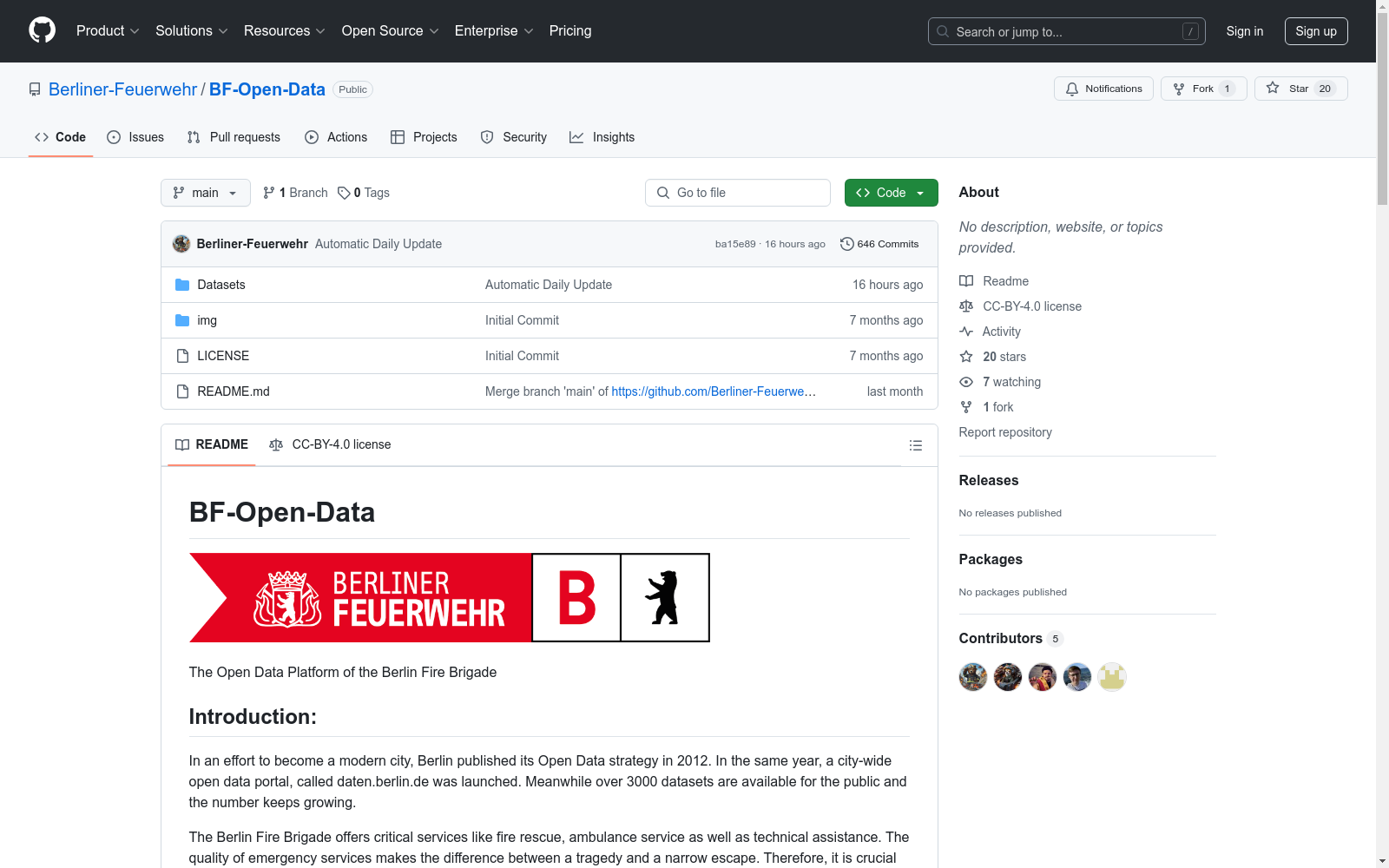Click the Readme book icon in About

click(x=966, y=281)
